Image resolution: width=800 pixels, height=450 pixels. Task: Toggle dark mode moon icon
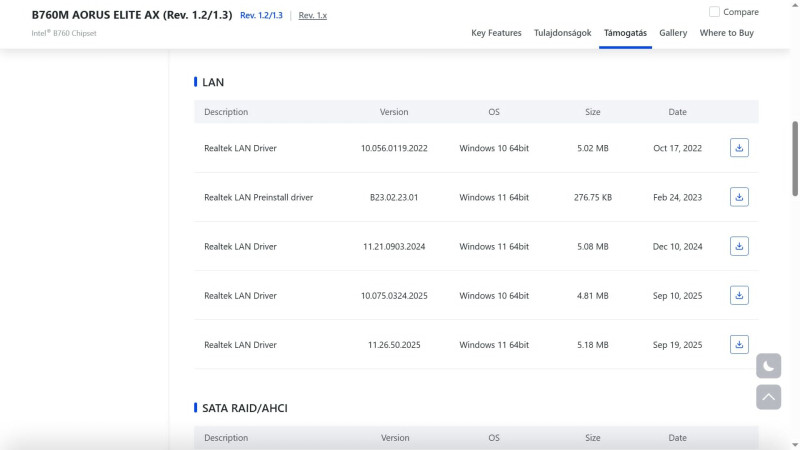click(x=768, y=366)
